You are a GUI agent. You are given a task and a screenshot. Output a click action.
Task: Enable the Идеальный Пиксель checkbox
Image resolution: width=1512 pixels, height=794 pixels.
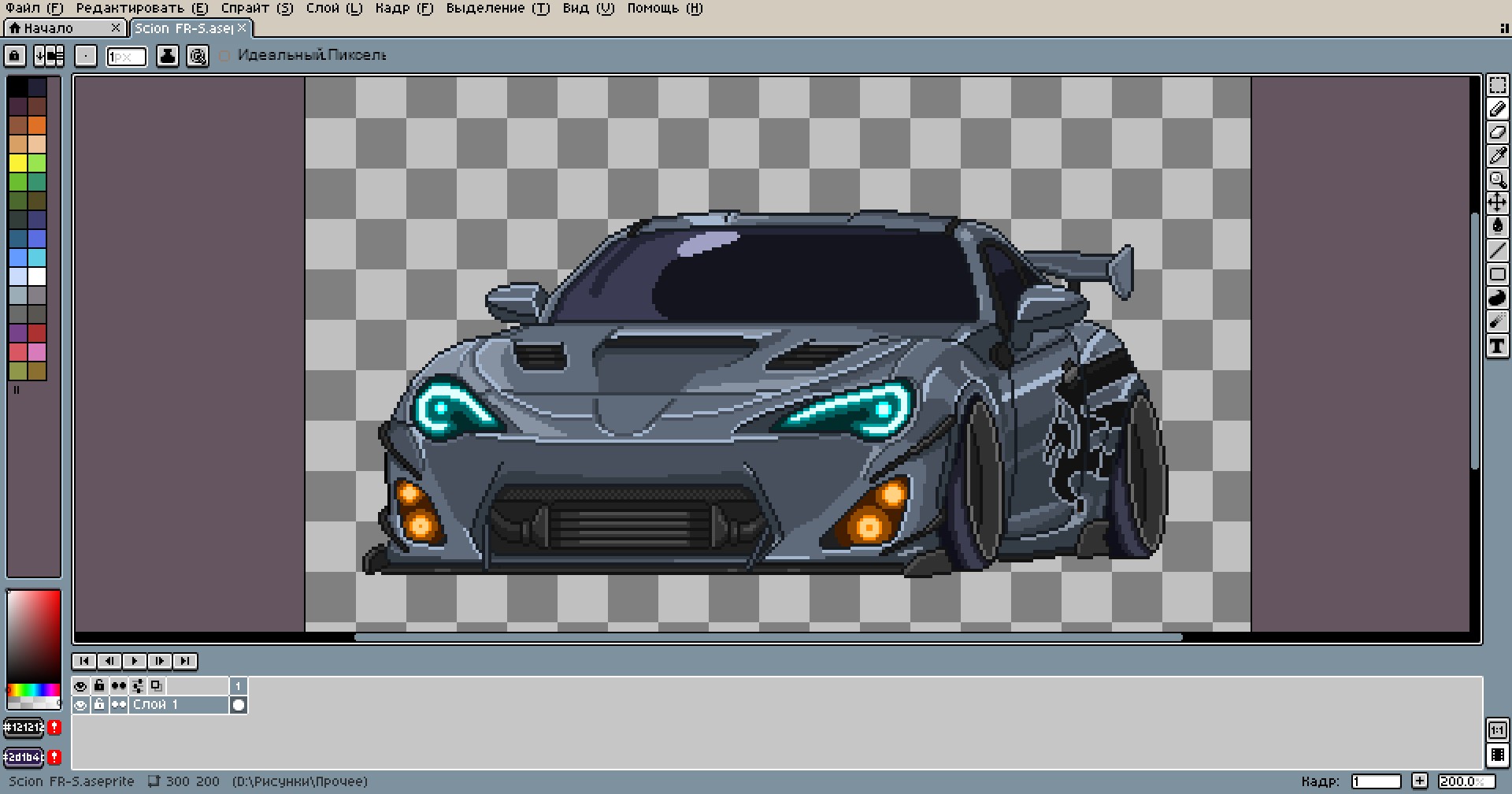[224, 56]
